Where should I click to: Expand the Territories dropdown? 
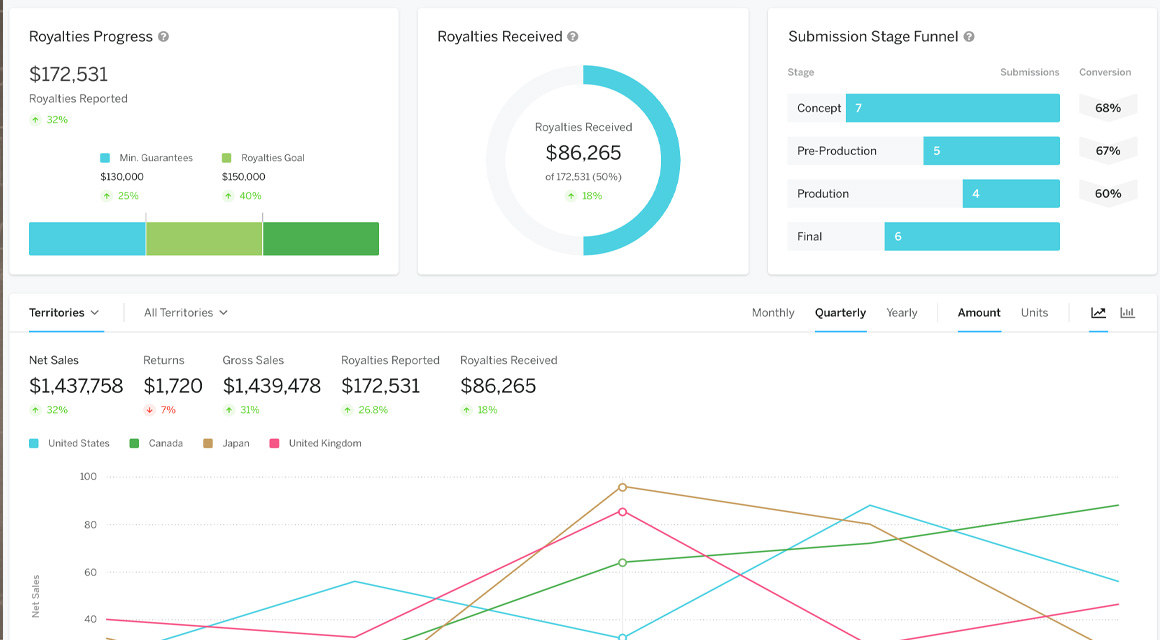[64, 313]
